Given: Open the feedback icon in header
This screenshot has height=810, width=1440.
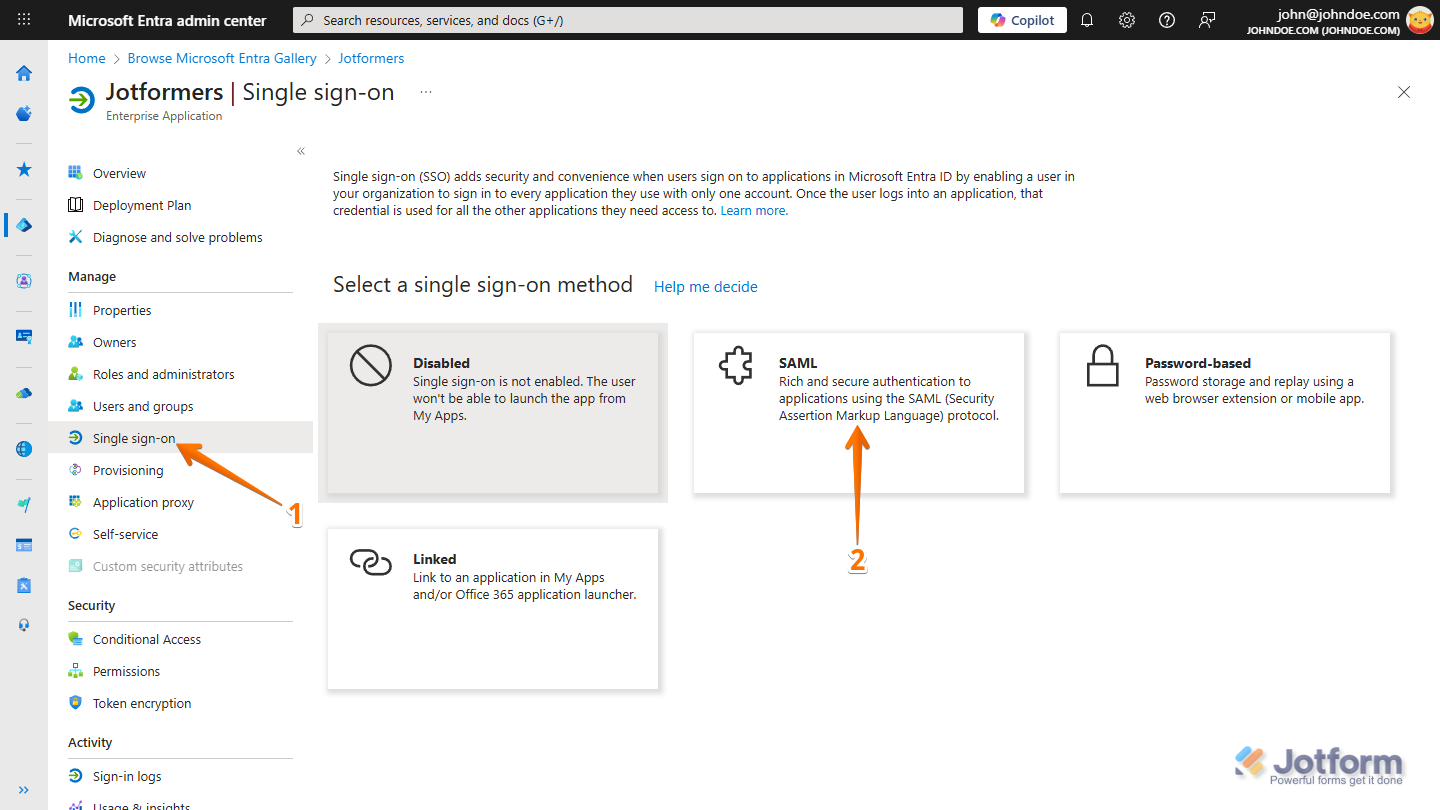Looking at the screenshot, I should click(x=1208, y=20).
